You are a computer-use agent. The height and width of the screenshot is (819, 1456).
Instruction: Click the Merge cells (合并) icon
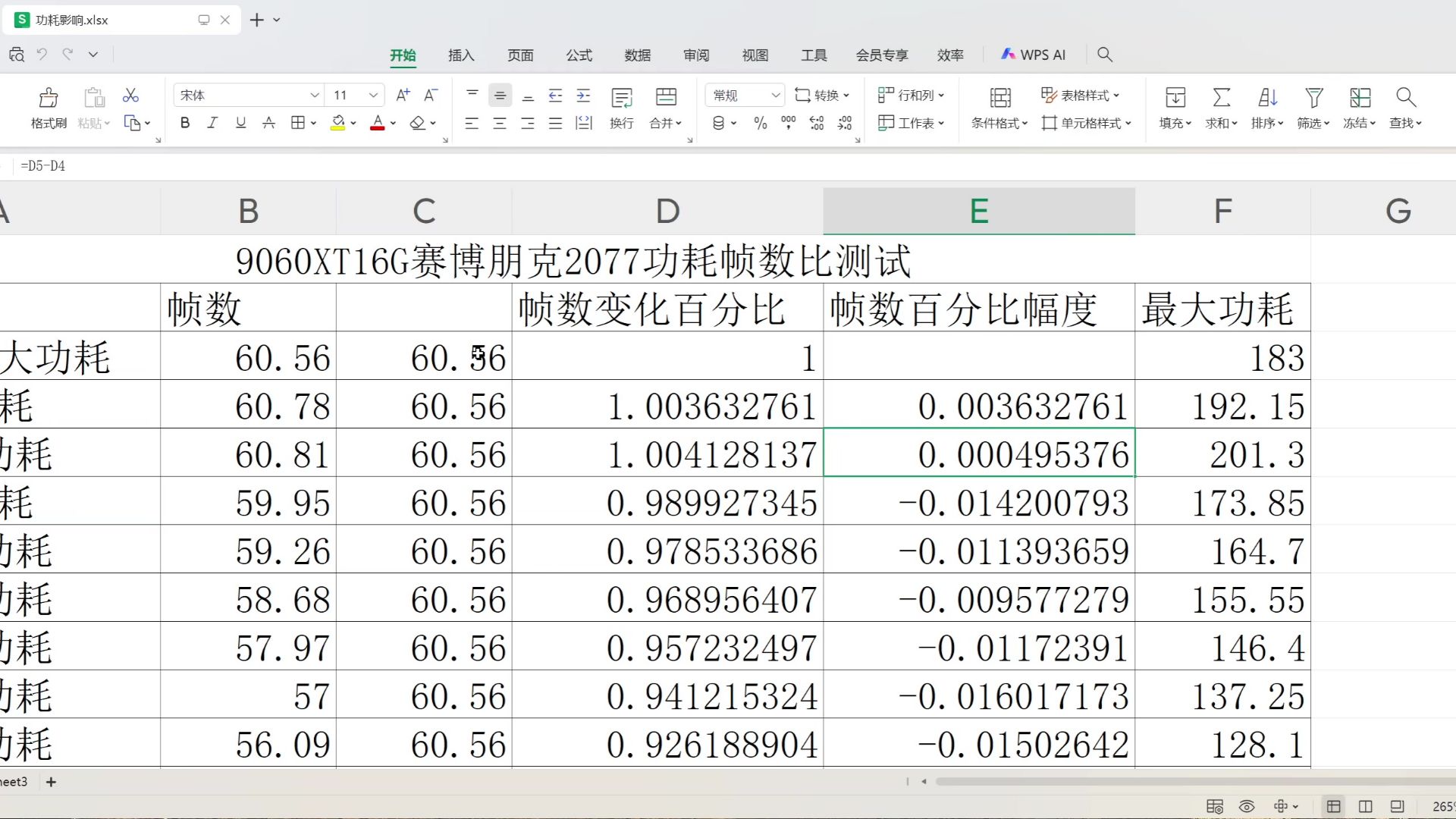point(666,97)
